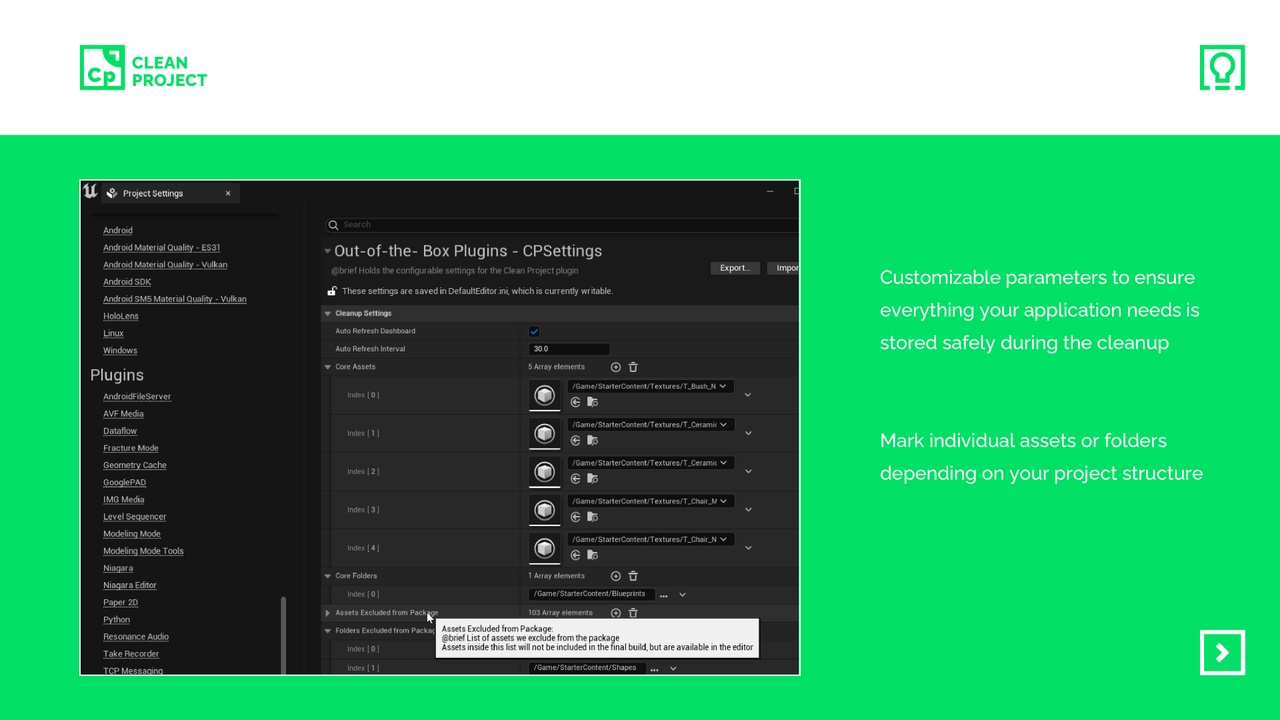Empty Core Assets array with trash icon
The height and width of the screenshot is (720, 1280).
tap(633, 367)
